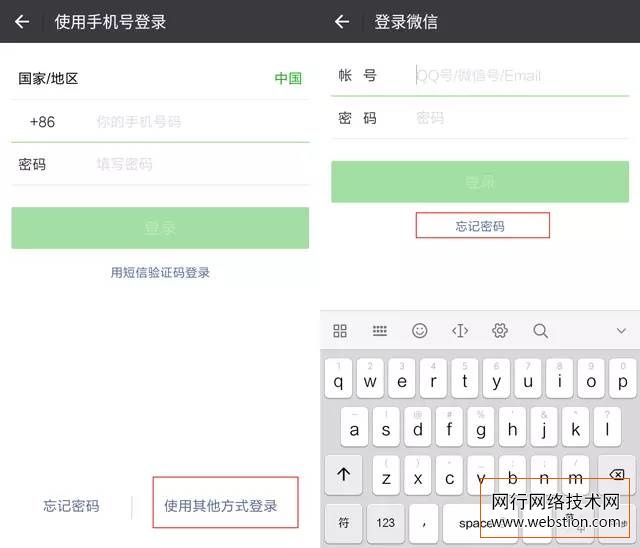
Task: Tap the h key
Action: [x=513, y=427]
